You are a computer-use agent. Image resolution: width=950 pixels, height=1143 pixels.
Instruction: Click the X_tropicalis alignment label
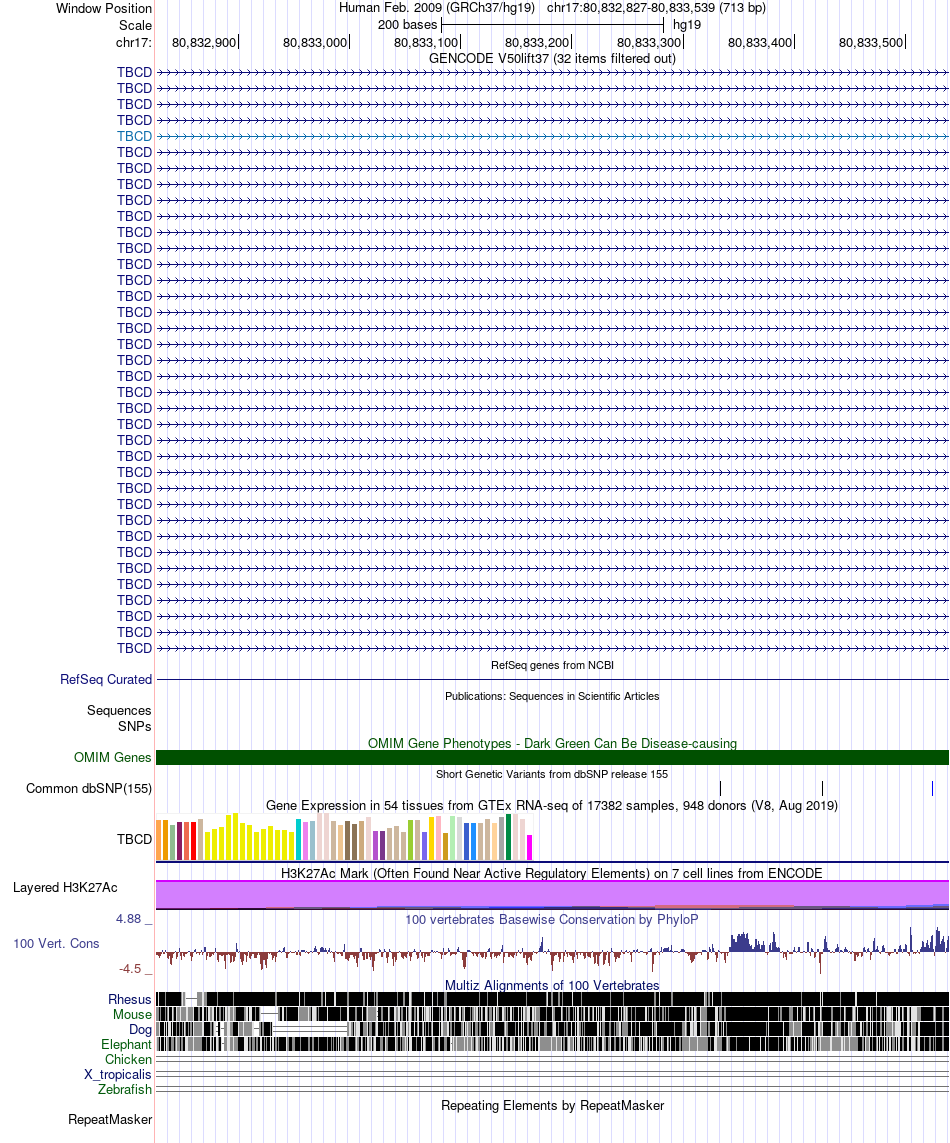[117, 1074]
